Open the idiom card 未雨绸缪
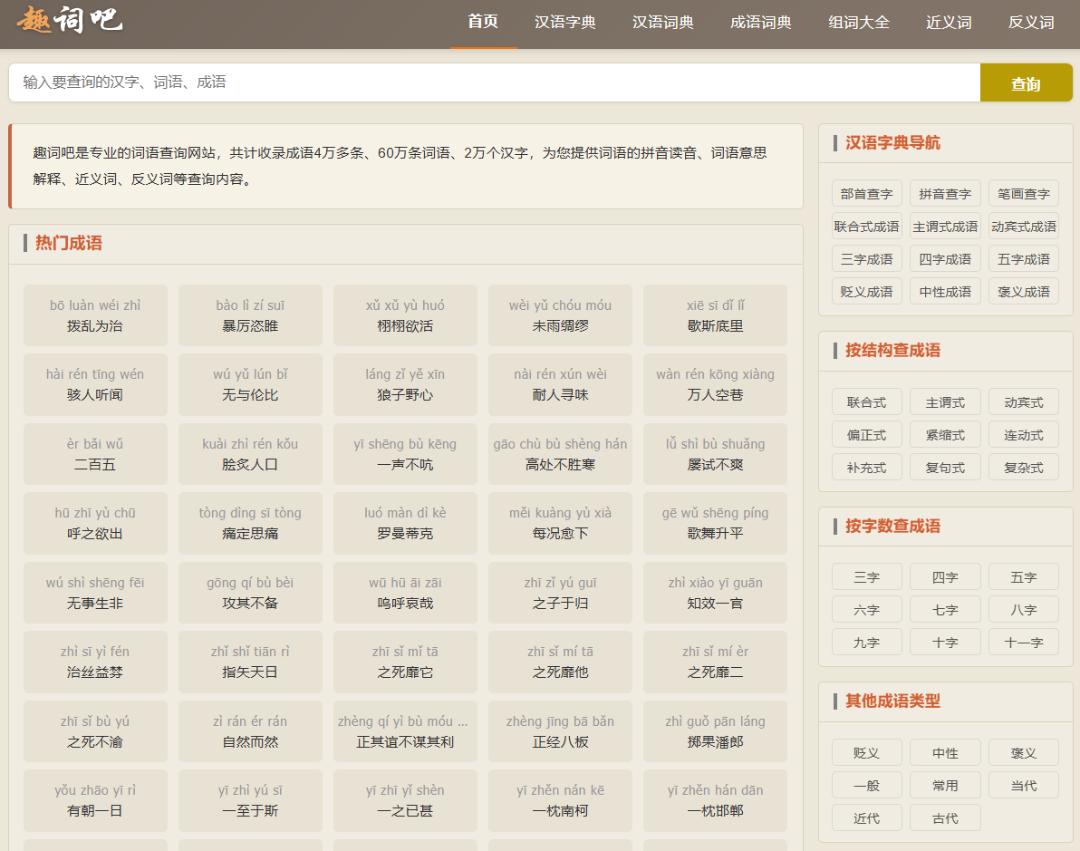This screenshot has width=1080, height=851. (560, 315)
